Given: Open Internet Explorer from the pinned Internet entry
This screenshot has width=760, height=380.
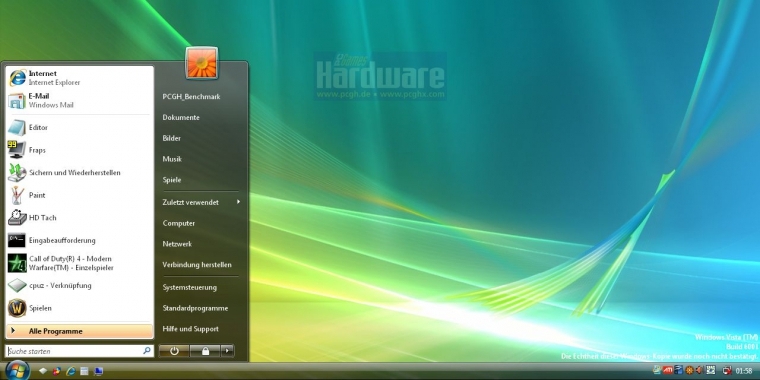Looking at the screenshot, I should [79, 78].
